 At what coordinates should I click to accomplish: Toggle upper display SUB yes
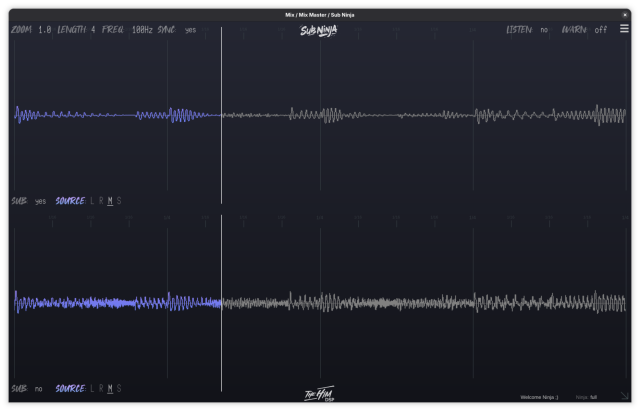pyautogui.click(x=40, y=201)
